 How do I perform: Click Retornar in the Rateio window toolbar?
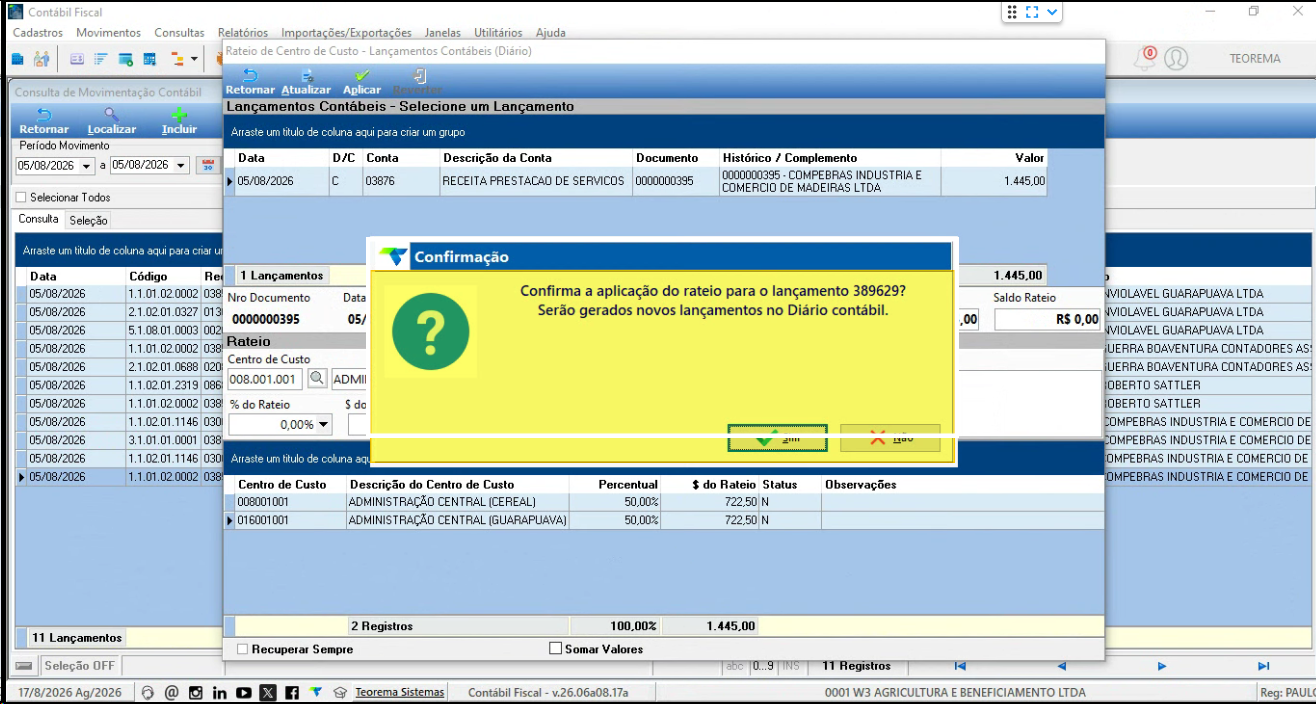click(x=250, y=82)
